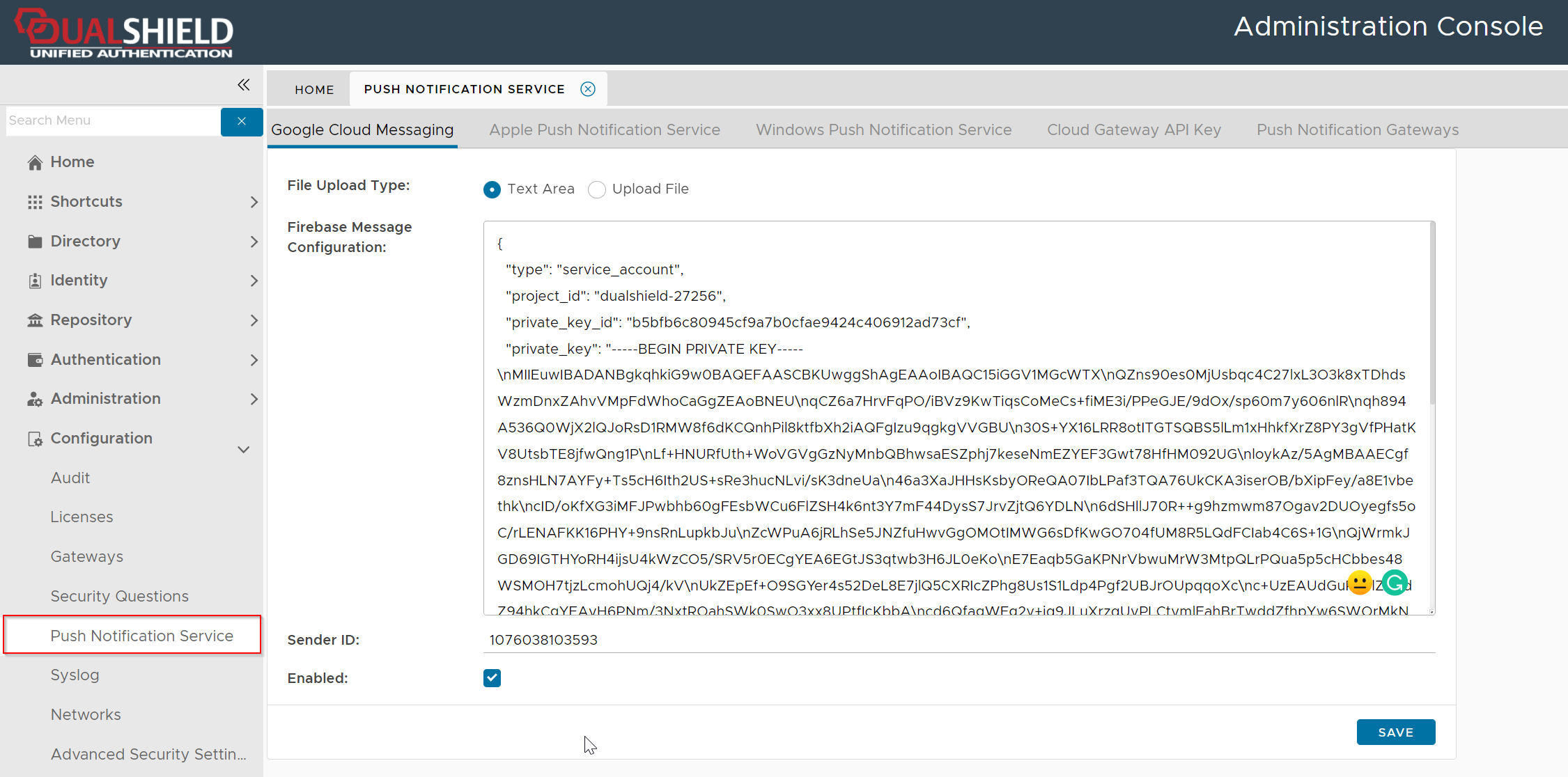Open the Cloud Gateway API Key tab
This screenshot has height=777, width=1568.
click(1133, 130)
